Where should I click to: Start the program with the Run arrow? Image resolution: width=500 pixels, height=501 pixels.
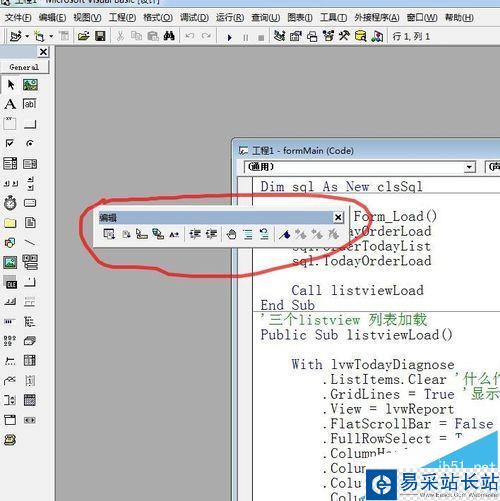click(x=229, y=37)
